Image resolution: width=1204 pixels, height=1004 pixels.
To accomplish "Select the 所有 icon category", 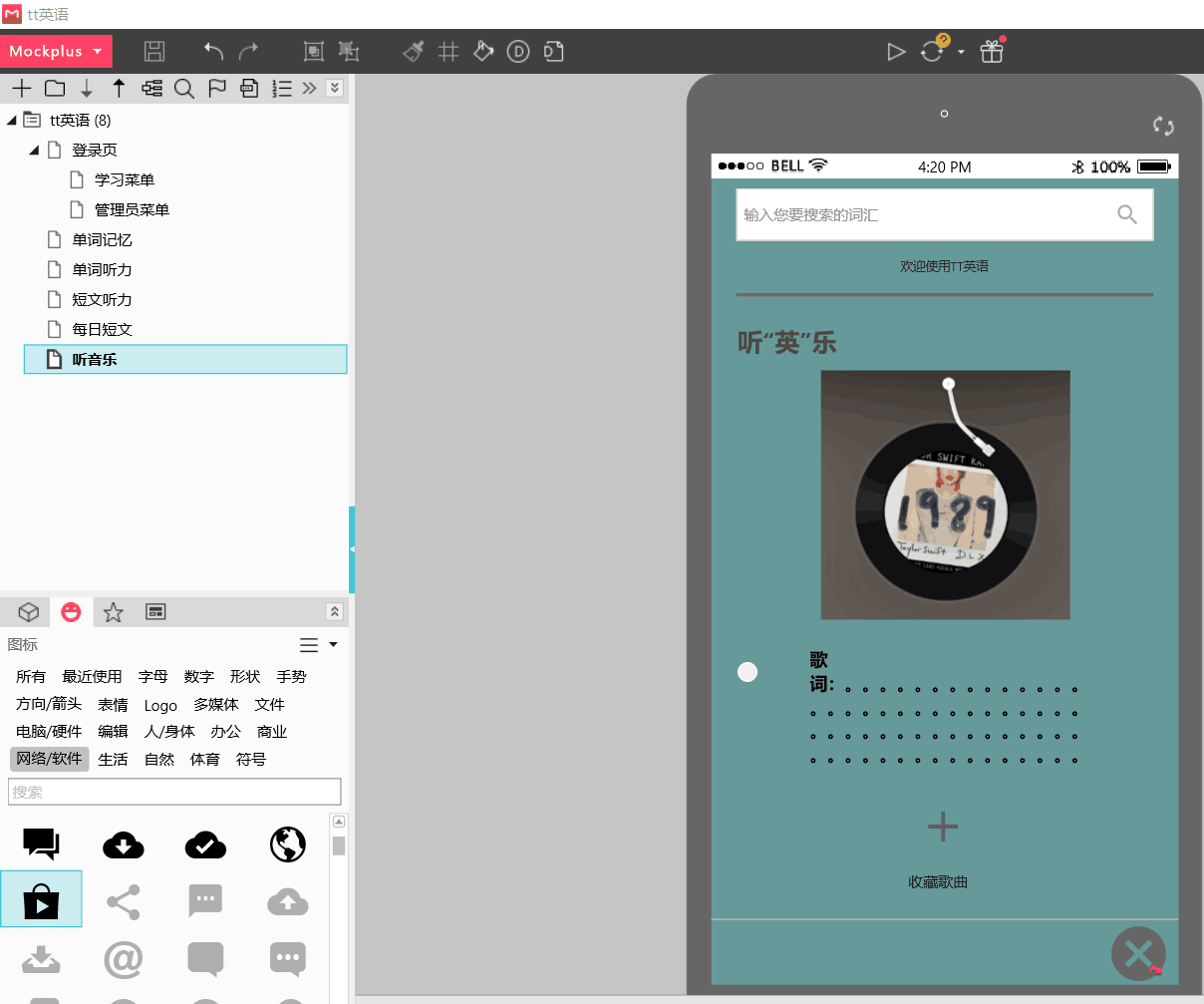I will pyautogui.click(x=31, y=677).
